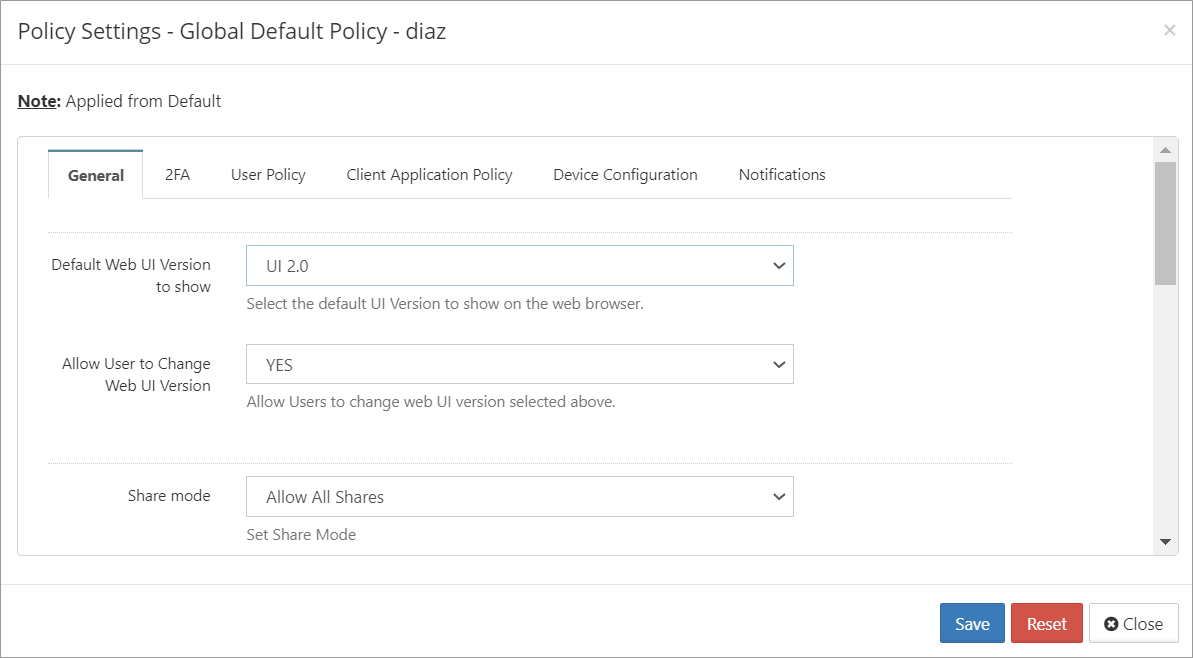The width and height of the screenshot is (1193, 658).
Task: Switch to Client Application Policy tab
Action: pos(429,175)
